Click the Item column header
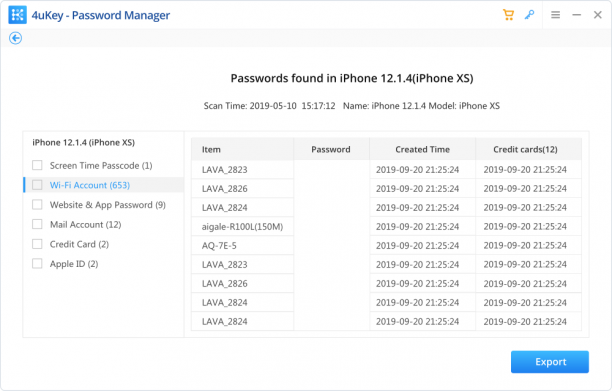The width and height of the screenshot is (612, 391). click(x=242, y=149)
